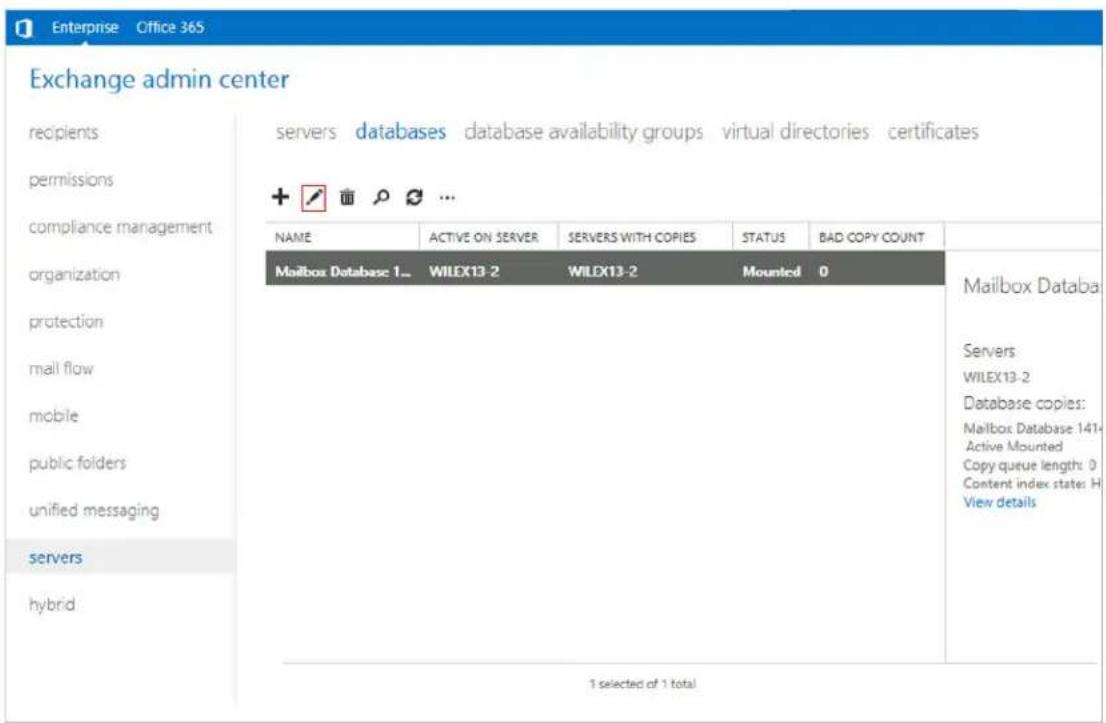Edit the selected database with pencil icon
This screenshot has width=1106, height=723.
pyautogui.click(x=313, y=198)
